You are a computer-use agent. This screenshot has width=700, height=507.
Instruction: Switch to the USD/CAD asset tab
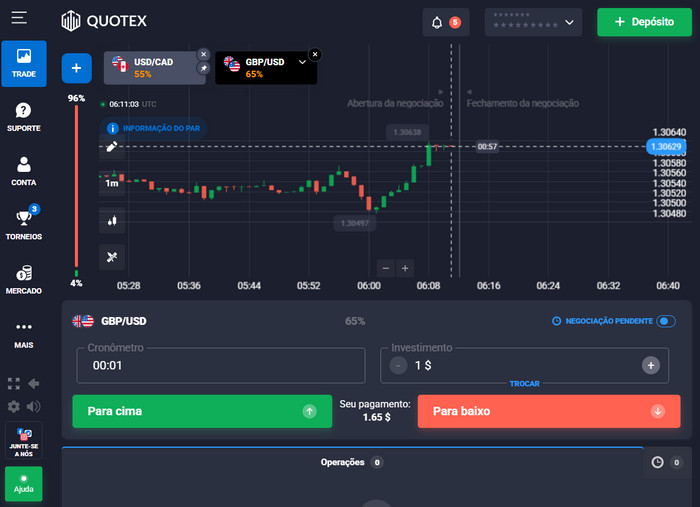(153, 68)
